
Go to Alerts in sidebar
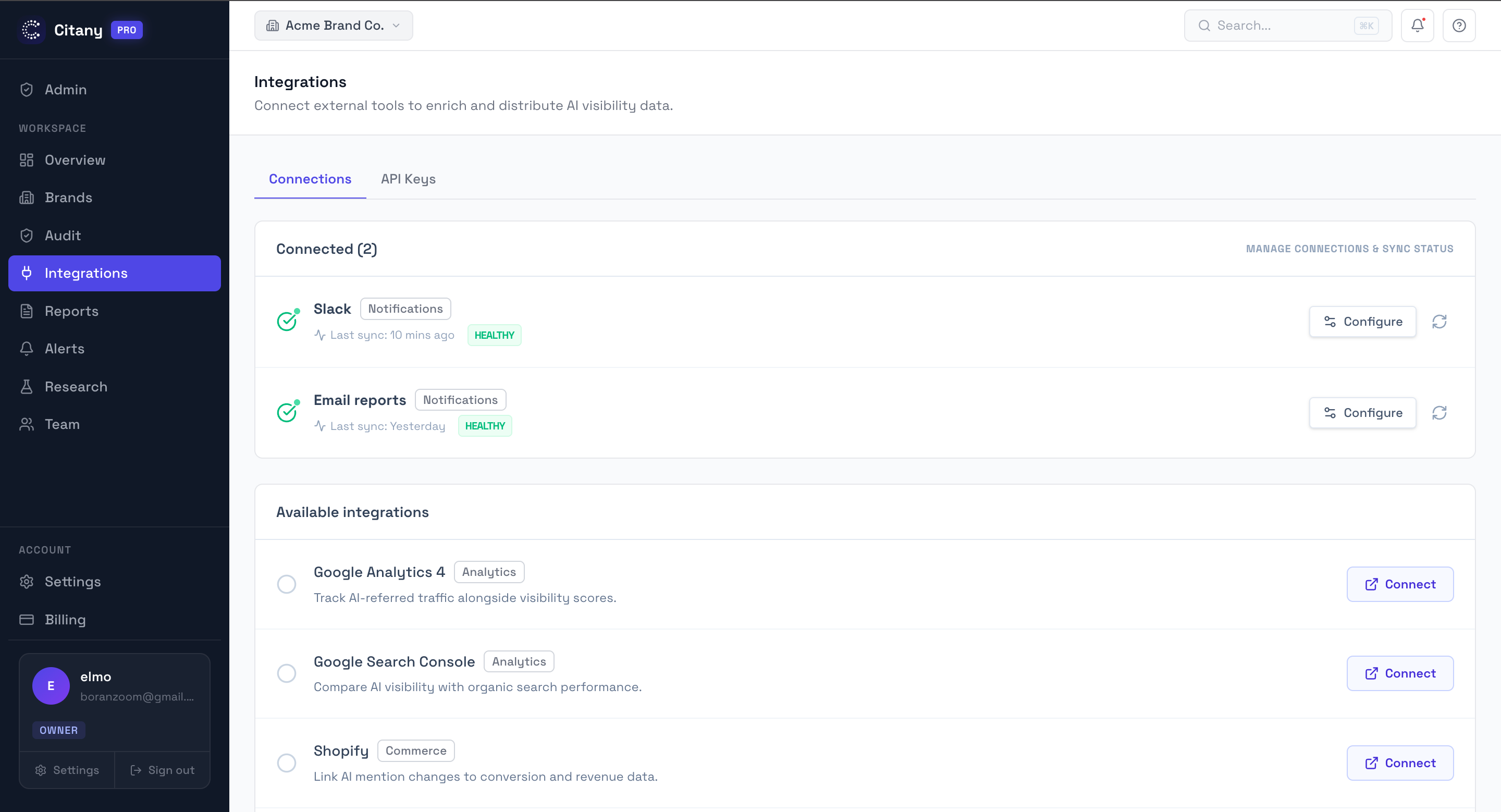click(x=64, y=348)
